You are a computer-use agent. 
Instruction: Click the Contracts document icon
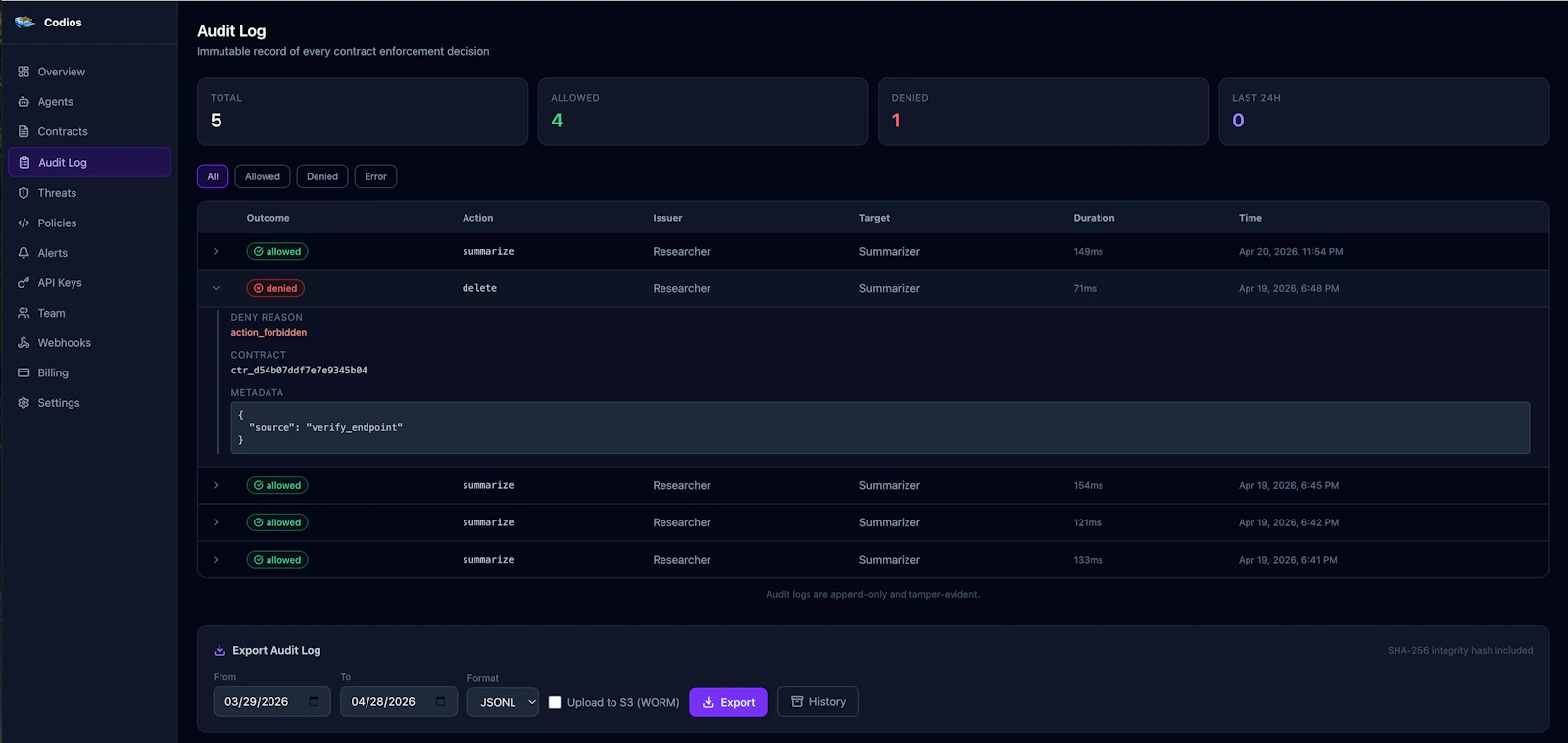click(24, 131)
